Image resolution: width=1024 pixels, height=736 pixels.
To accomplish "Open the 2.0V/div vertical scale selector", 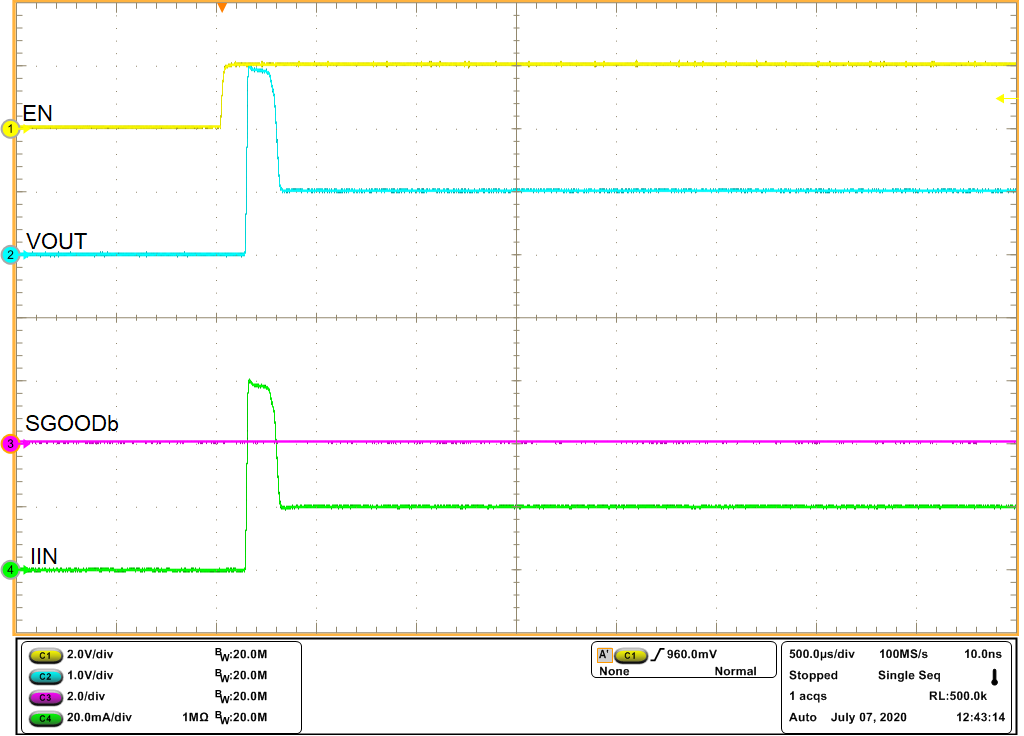I will [88, 655].
